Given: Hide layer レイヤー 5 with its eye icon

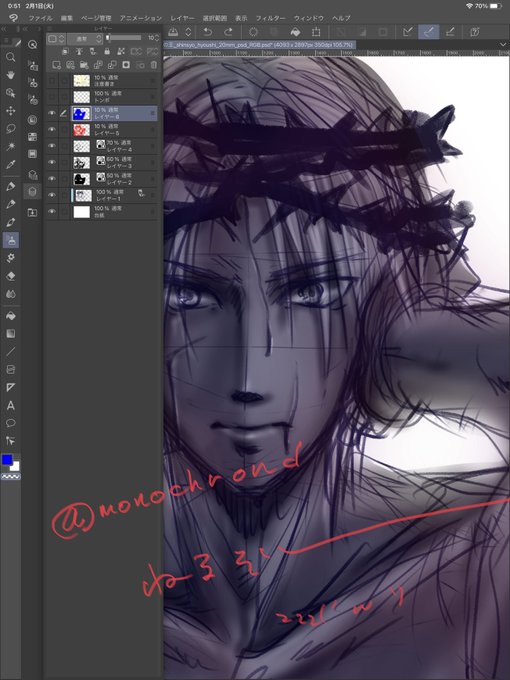Looking at the screenshot, I should tap(52, 130).
